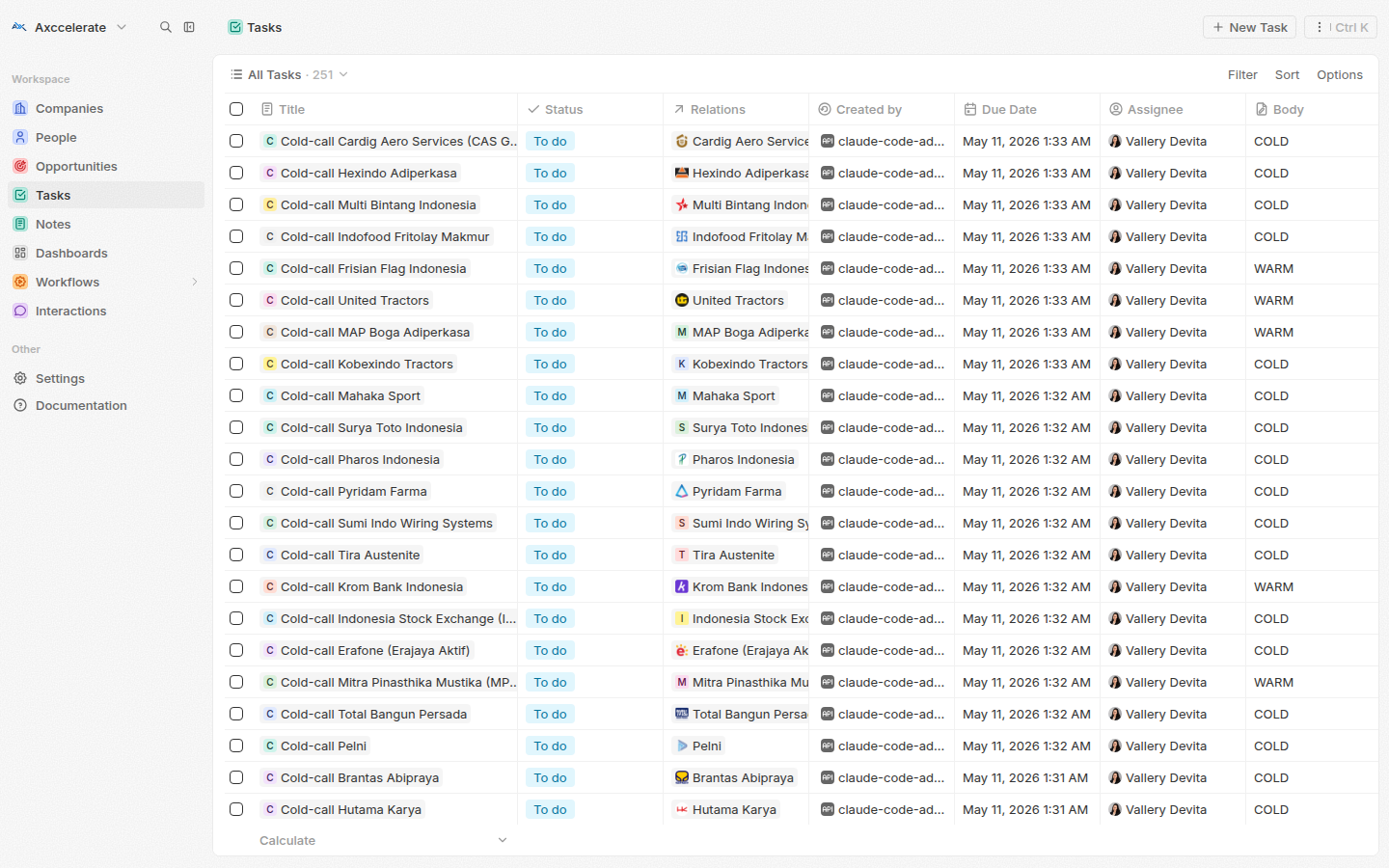Toggle the select-all checkbox in the table header

pos(236,109)
